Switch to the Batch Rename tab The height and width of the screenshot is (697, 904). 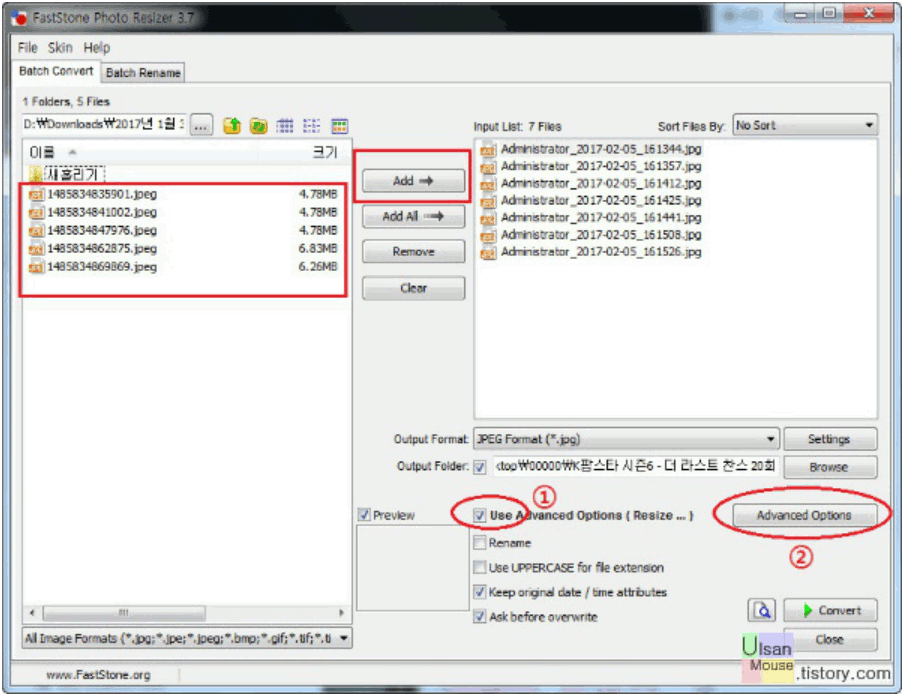[143, 73]
